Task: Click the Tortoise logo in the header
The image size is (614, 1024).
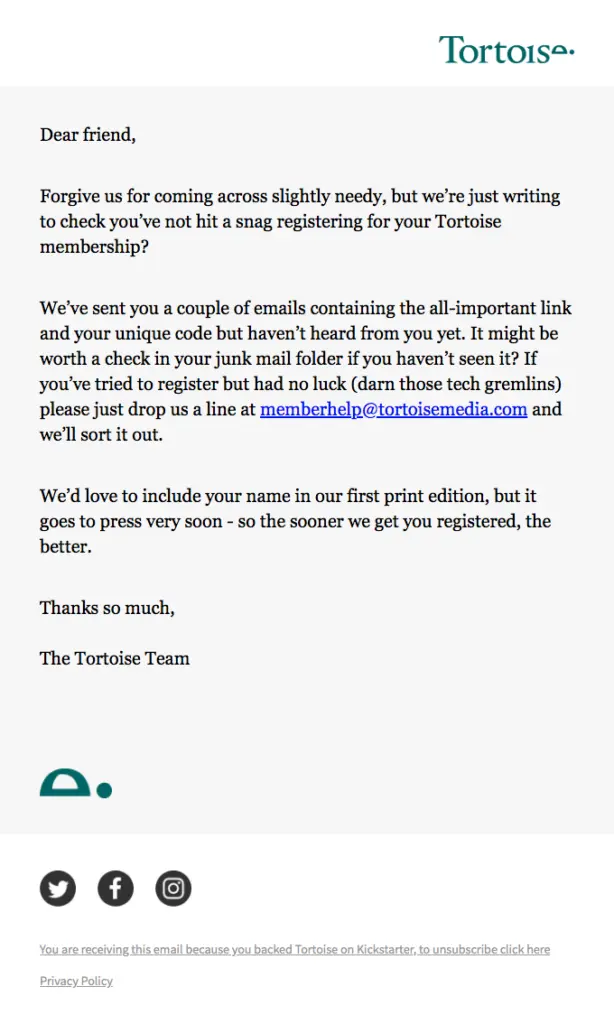Action: click(505, 49)
